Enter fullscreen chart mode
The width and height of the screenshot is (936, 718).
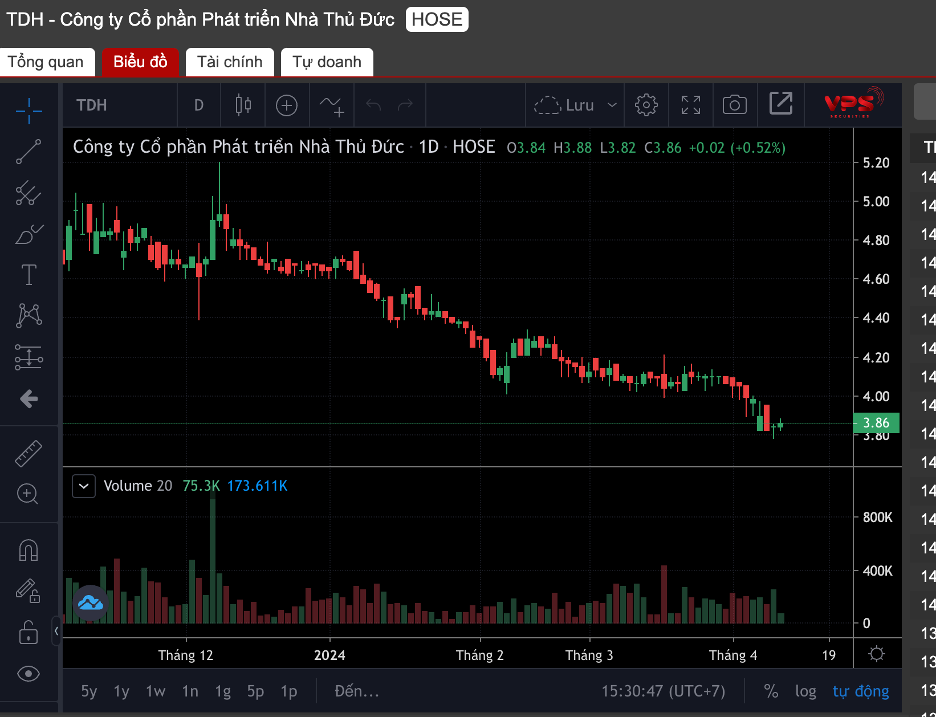tap(691, 105)
